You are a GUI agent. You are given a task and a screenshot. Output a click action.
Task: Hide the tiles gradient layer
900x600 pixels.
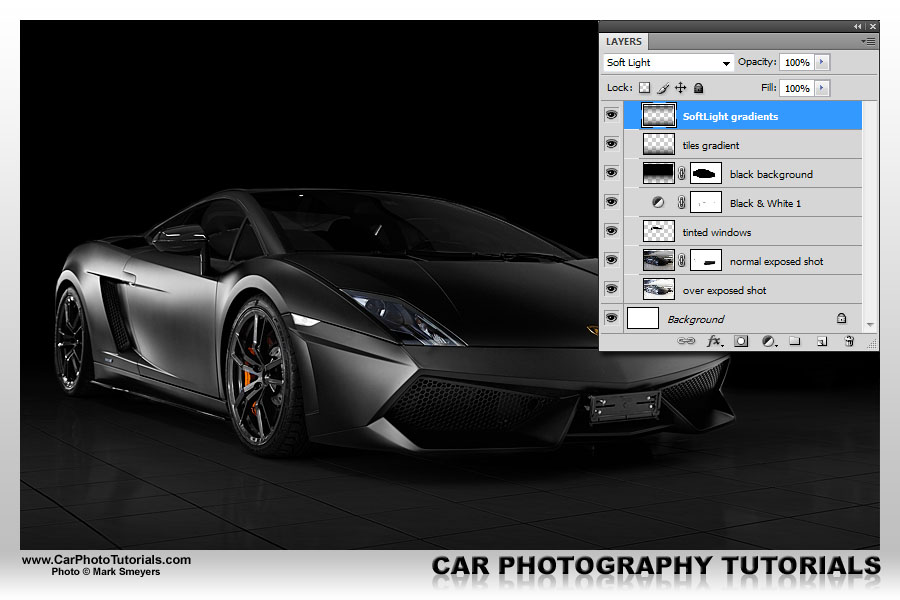tap(612, 144)
